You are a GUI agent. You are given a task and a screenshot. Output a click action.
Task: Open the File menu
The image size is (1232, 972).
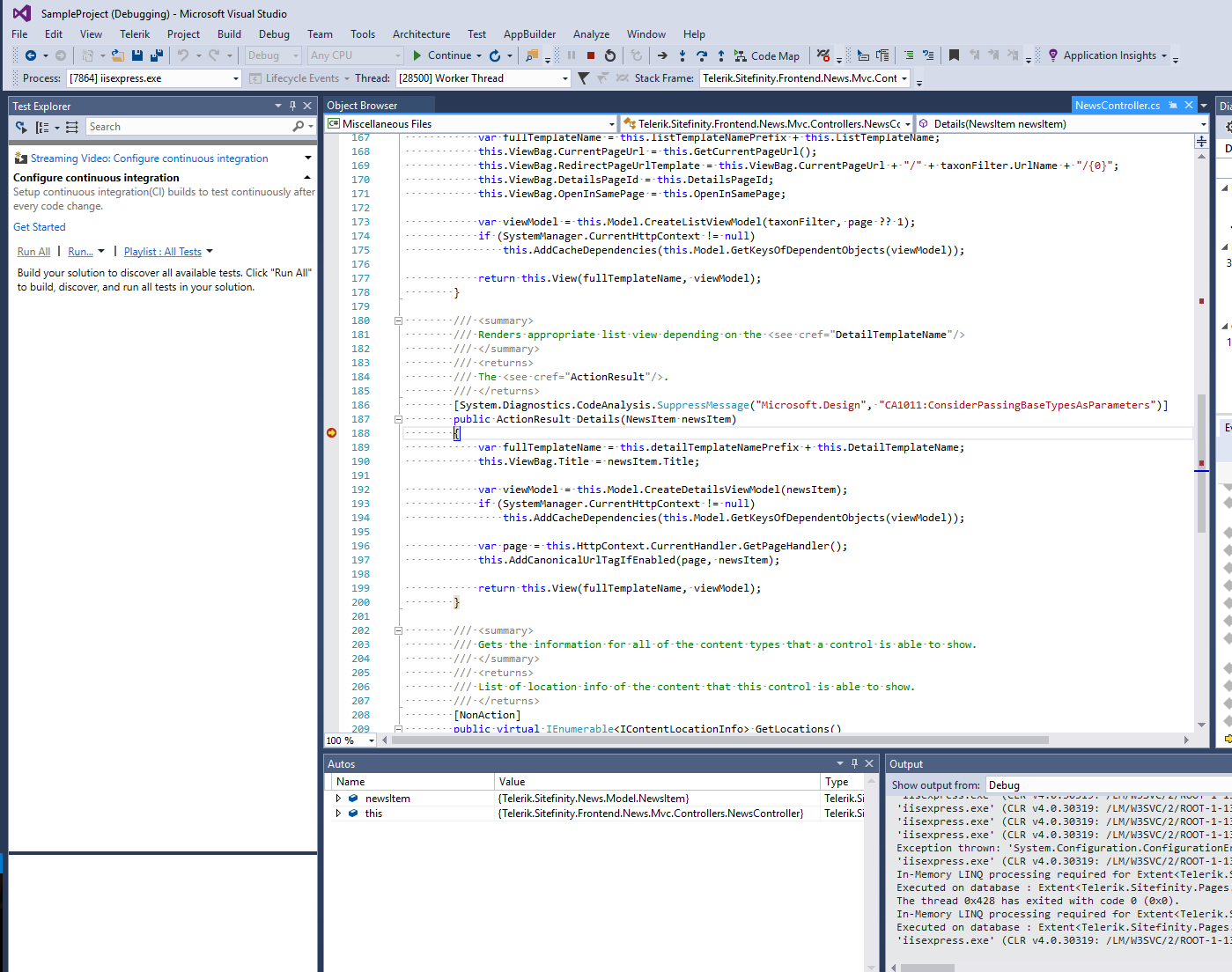point(19,34)
